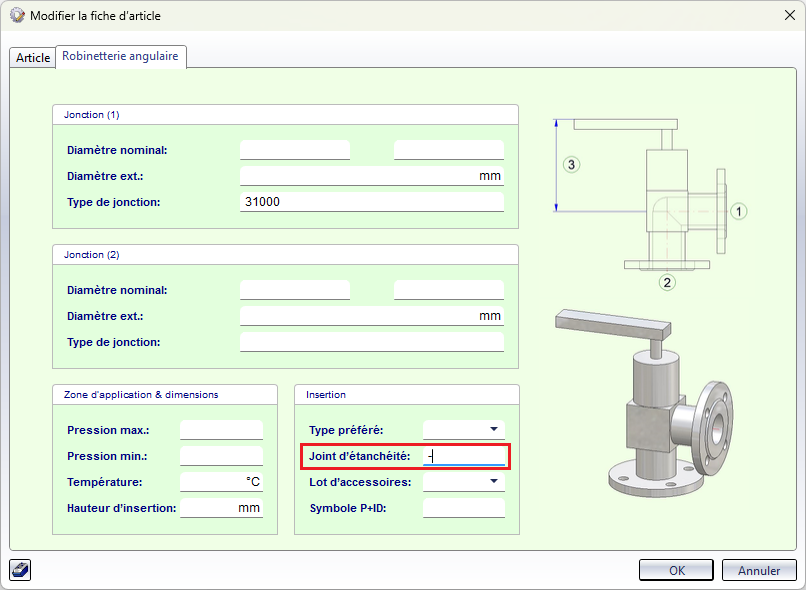Click the Symbole P+ID input field
806x590 pixels.
point(464,508)
